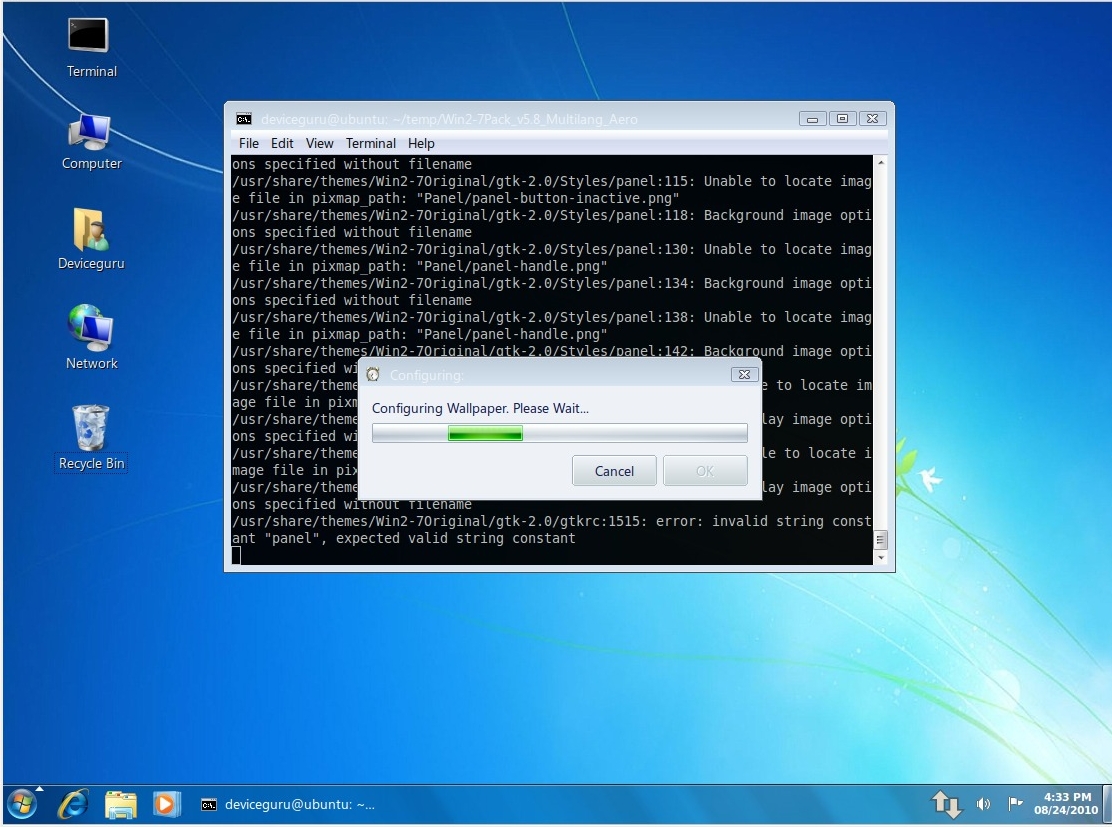Click the date 08/24/2010 in tray
The height and width of the screenshot is (827, 1112).
1066,810
